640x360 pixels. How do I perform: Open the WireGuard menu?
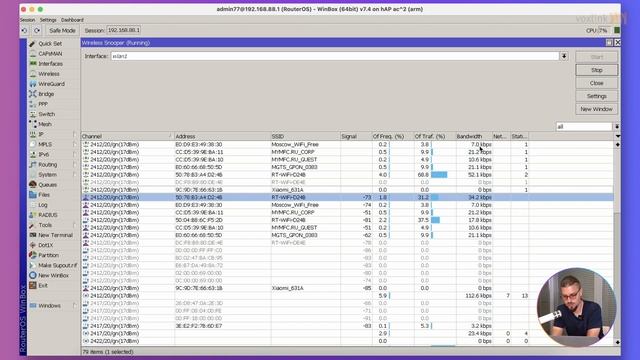(51, 84)
